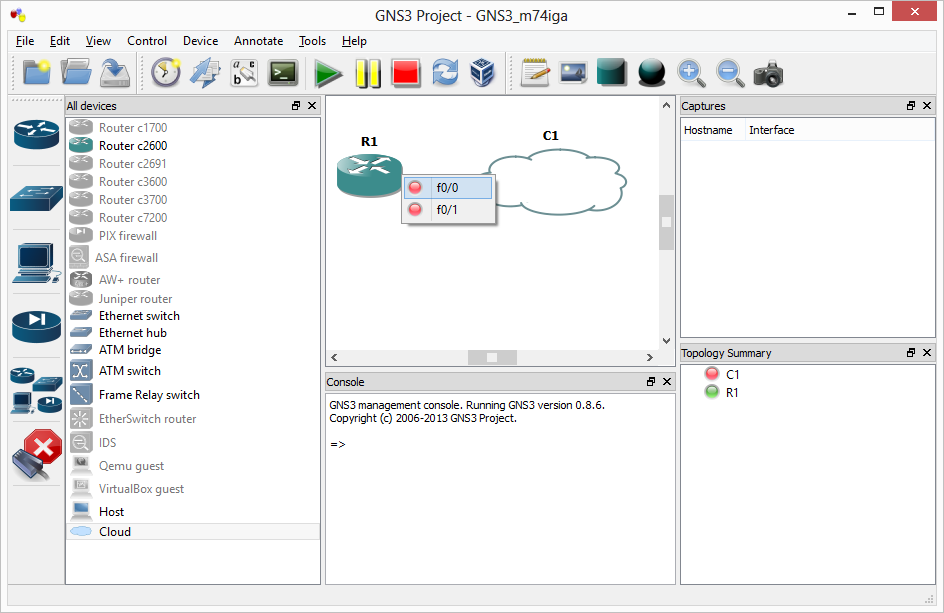The width and height of the screenshot is (944, 613).
Task: Select Host device in list
Action: coord(193,512)
